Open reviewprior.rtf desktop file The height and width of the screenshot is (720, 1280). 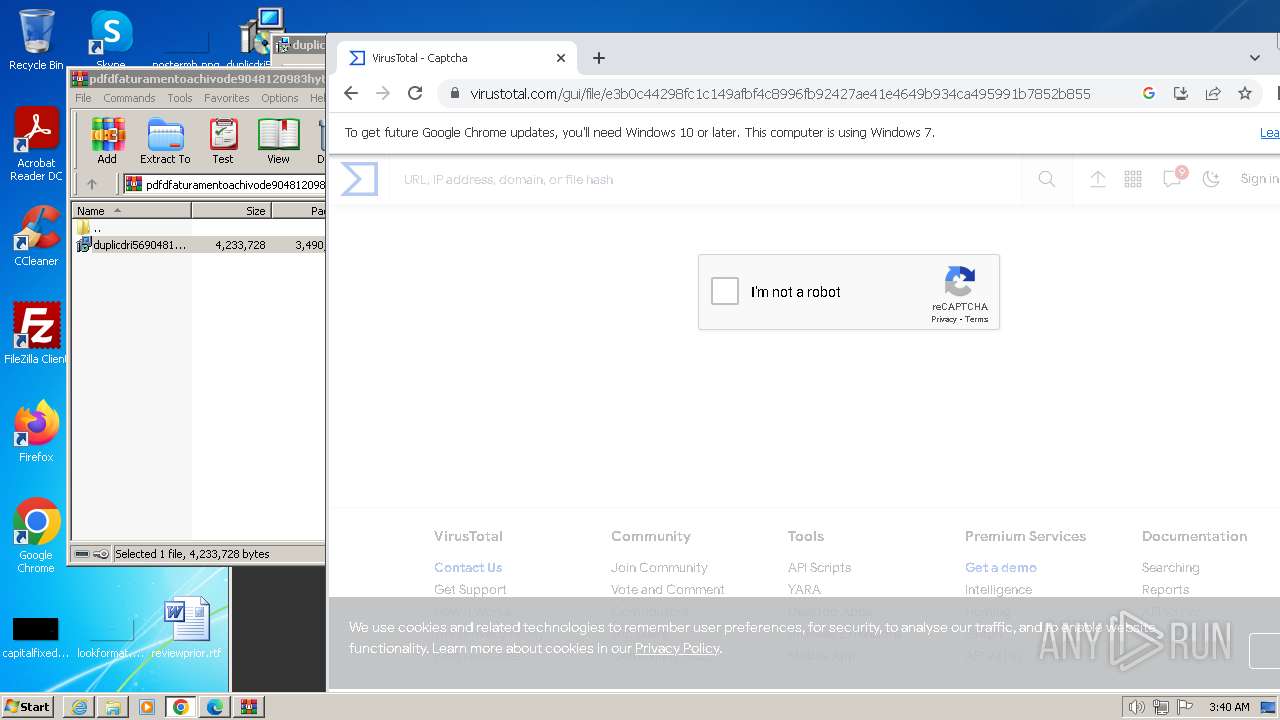(186, 628)
